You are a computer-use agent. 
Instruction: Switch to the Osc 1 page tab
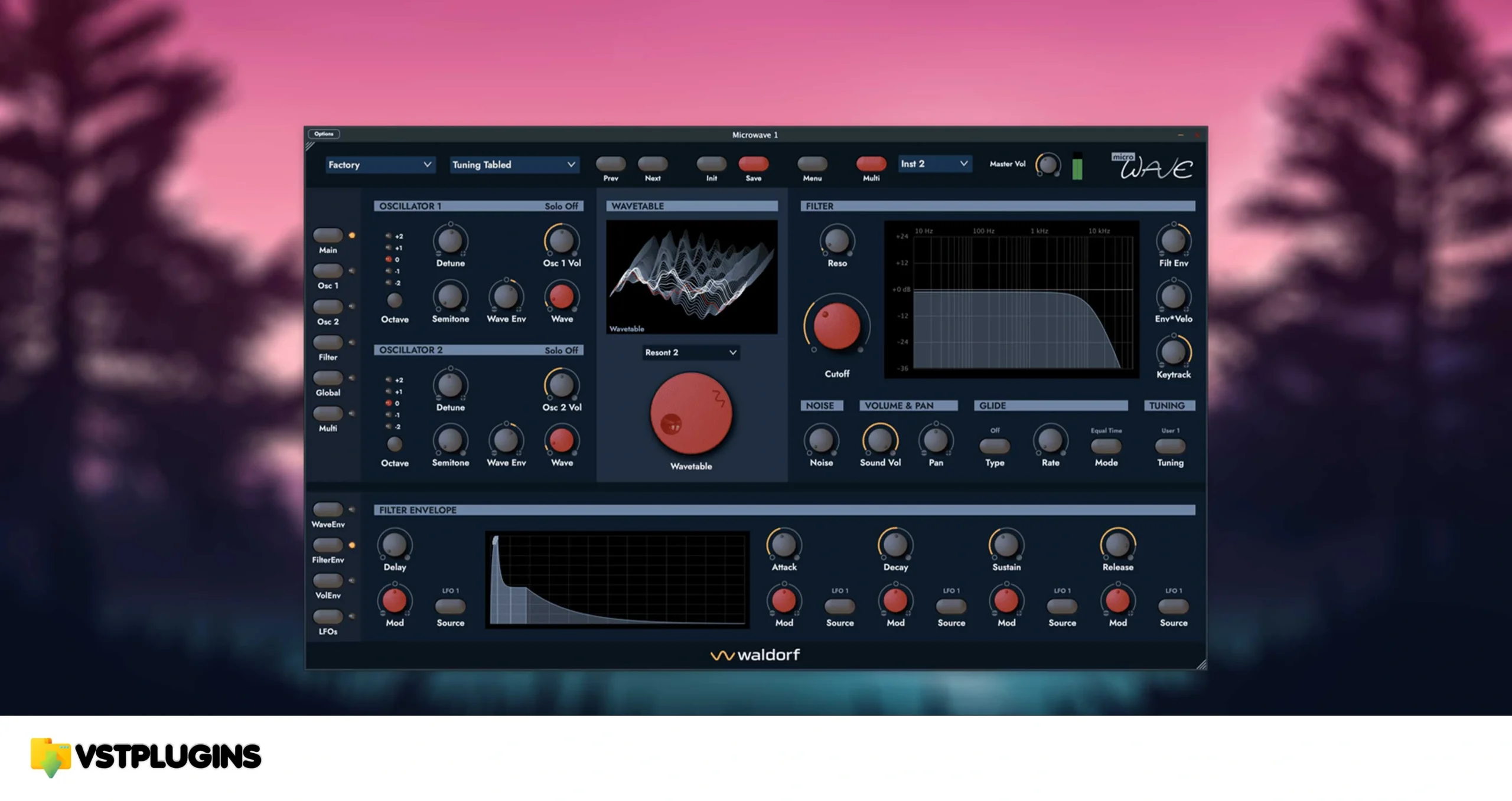pos(328,271)
